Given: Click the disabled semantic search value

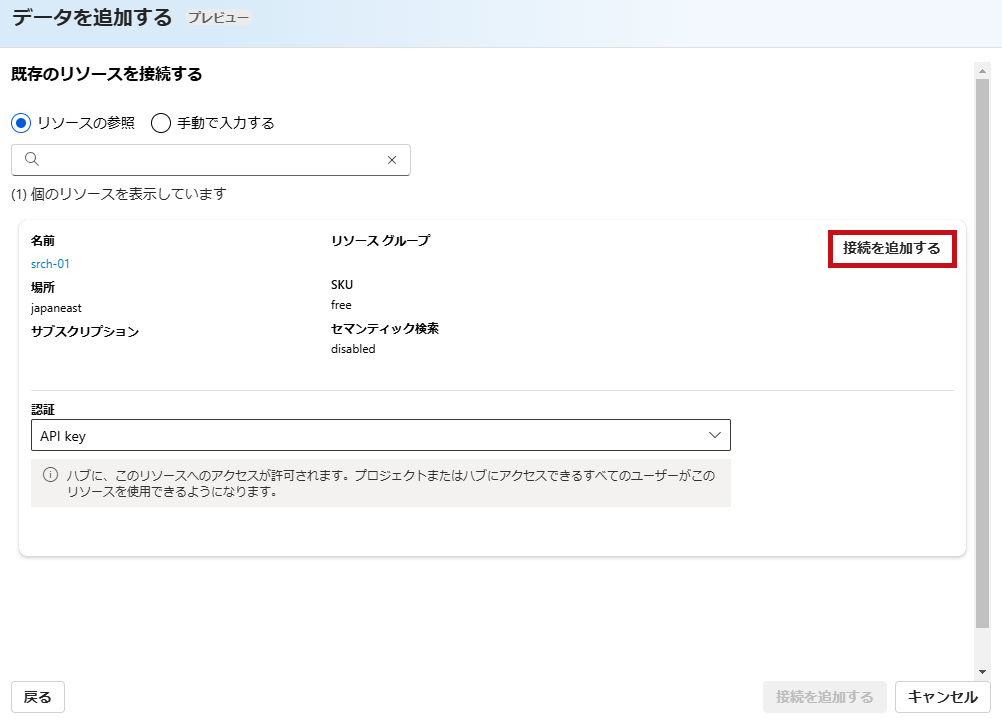Looking at the screenshot, I should click(353, 350).
